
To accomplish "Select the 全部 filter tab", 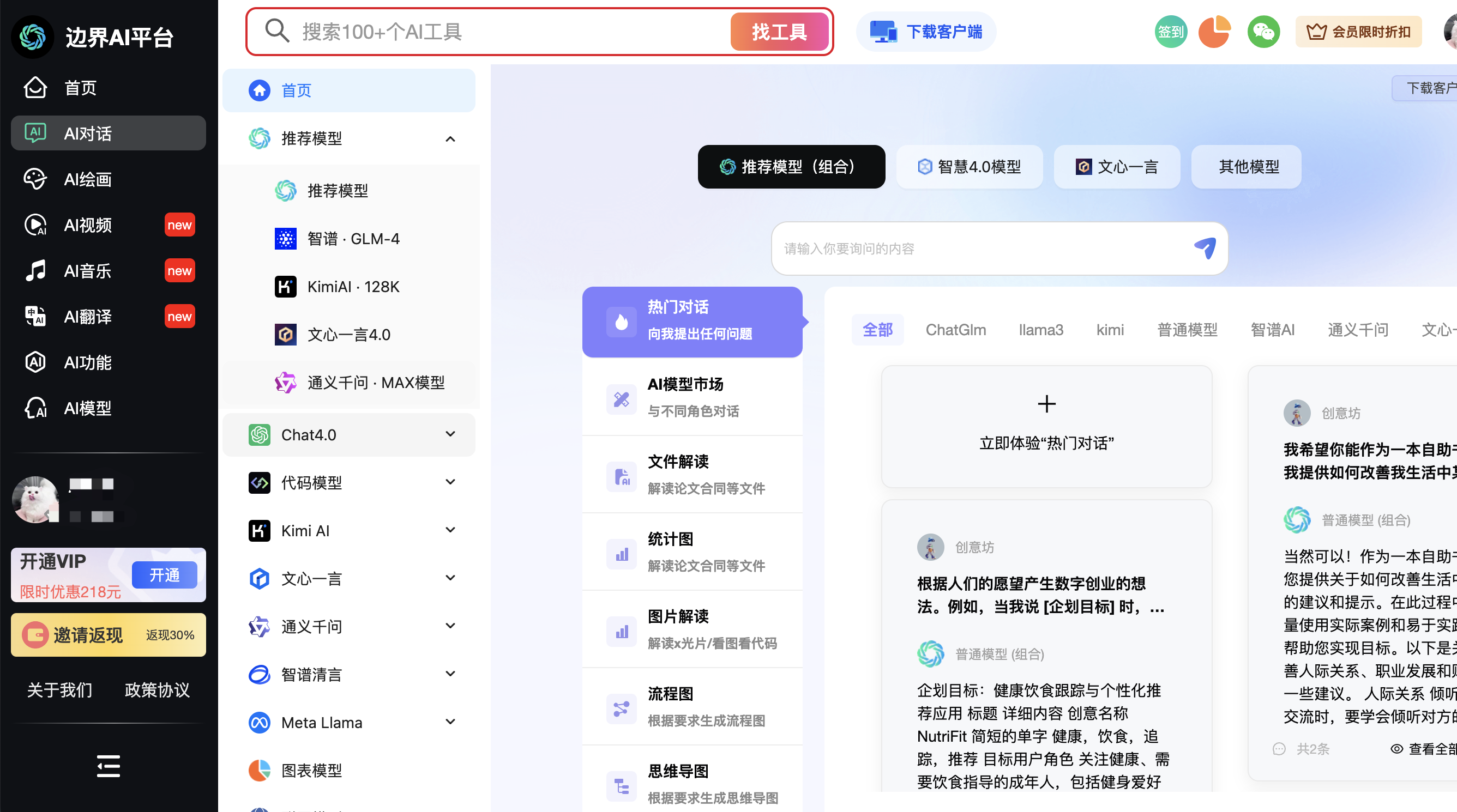I will click(x=877, y=330).
